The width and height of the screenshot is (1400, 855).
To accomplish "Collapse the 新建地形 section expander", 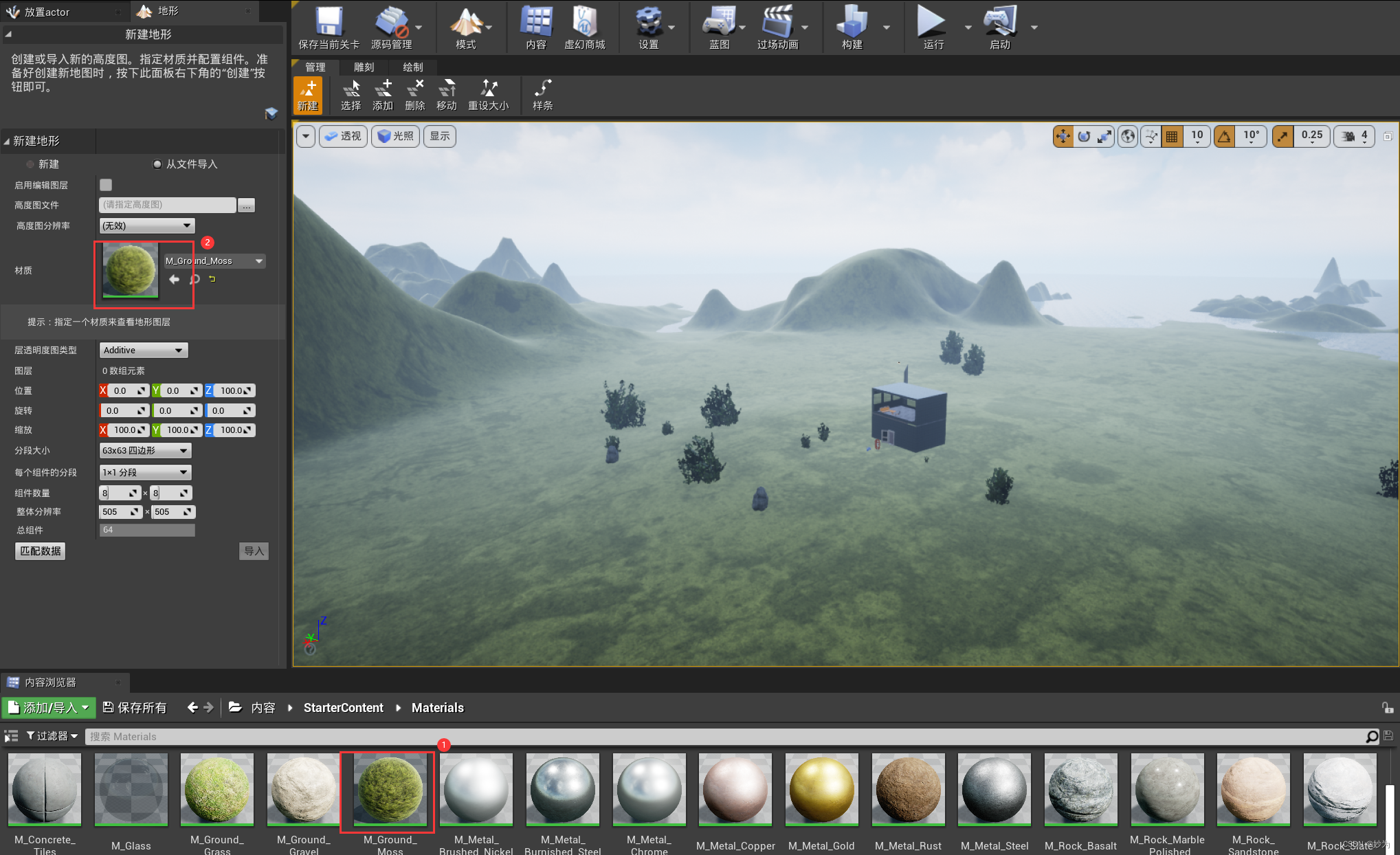I will tap(7, 141).
